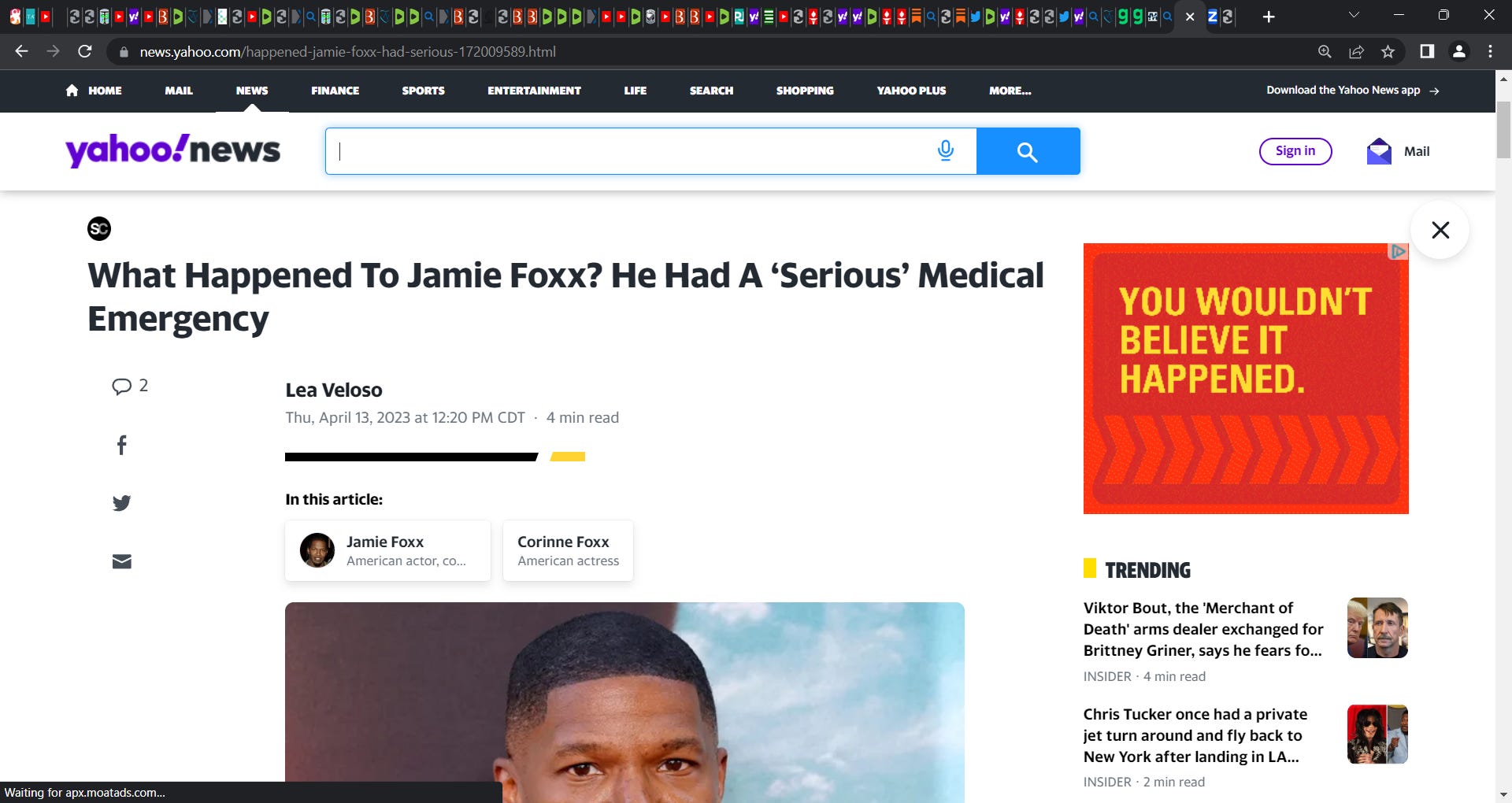Viewport: 1512px width, 803px height.
Task: Click the site lock icon in address bar
Action: [124, 52]
